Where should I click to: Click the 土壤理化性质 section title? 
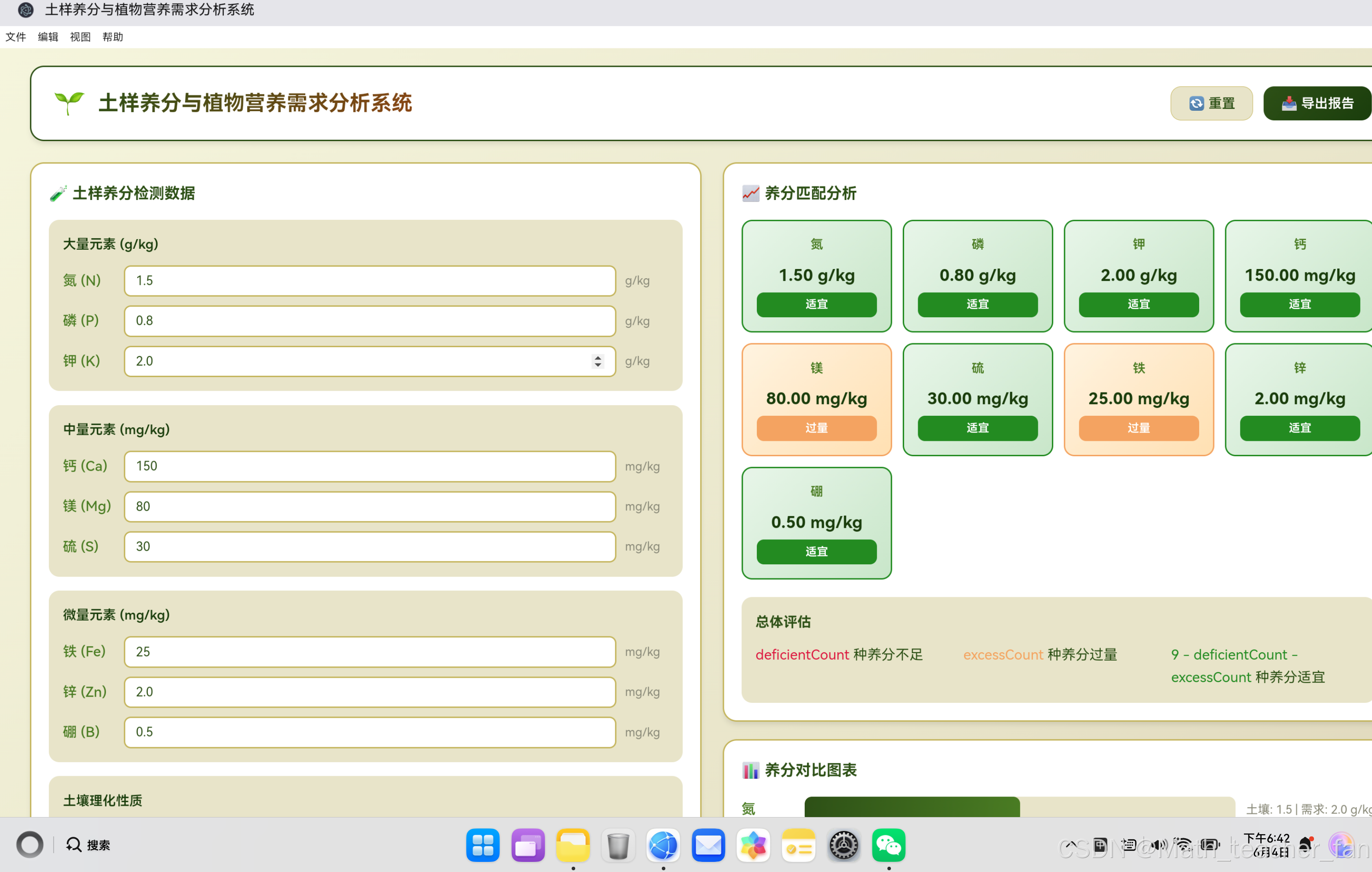(102, 800)
